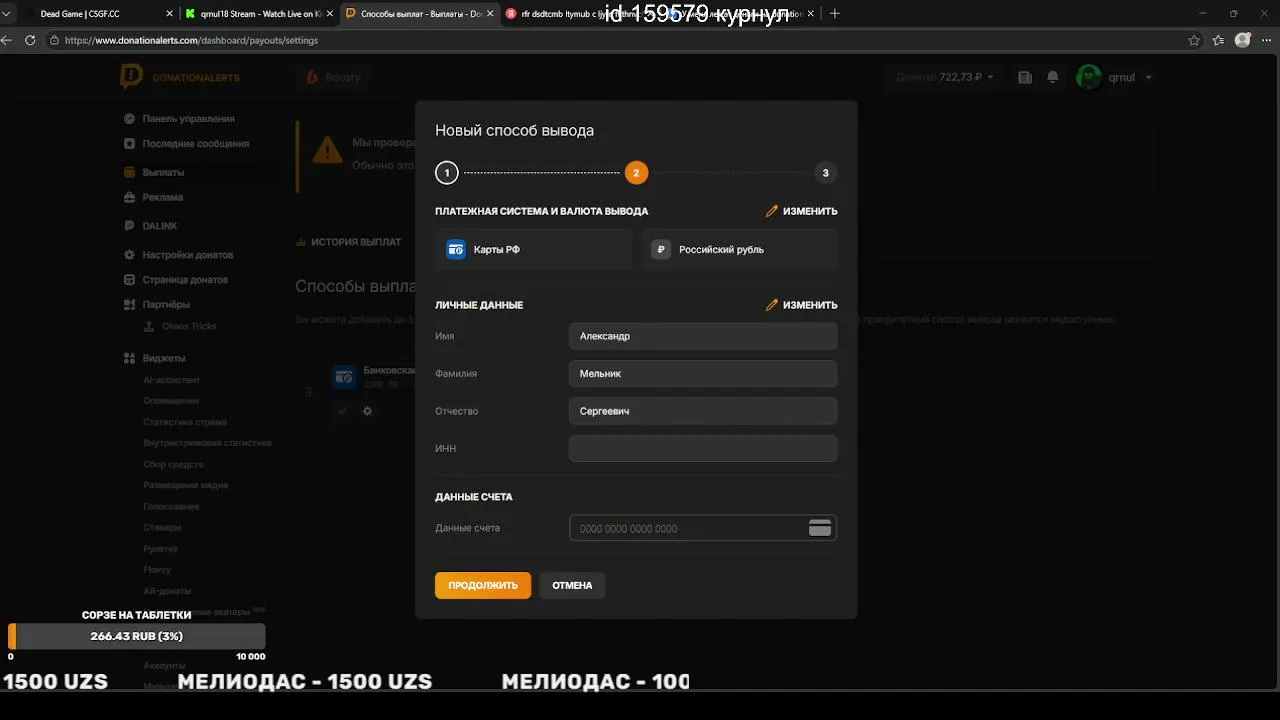Open the browser favorites list icon
This screenshot has height=720, width=1280.
(x=1218, y=40)
